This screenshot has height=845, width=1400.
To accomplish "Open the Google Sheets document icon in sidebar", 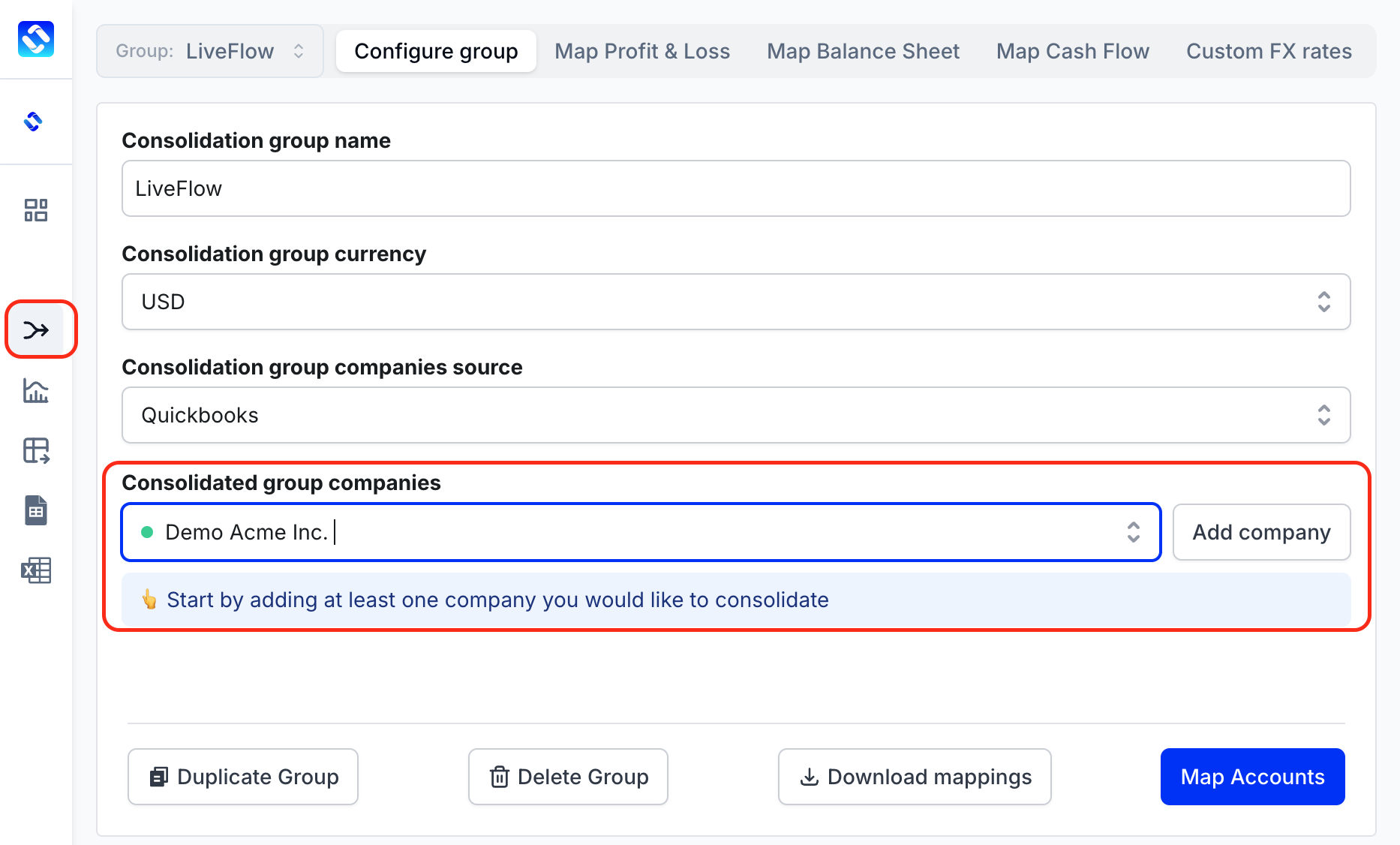I will pyautogui.click(x=36, y=510).
